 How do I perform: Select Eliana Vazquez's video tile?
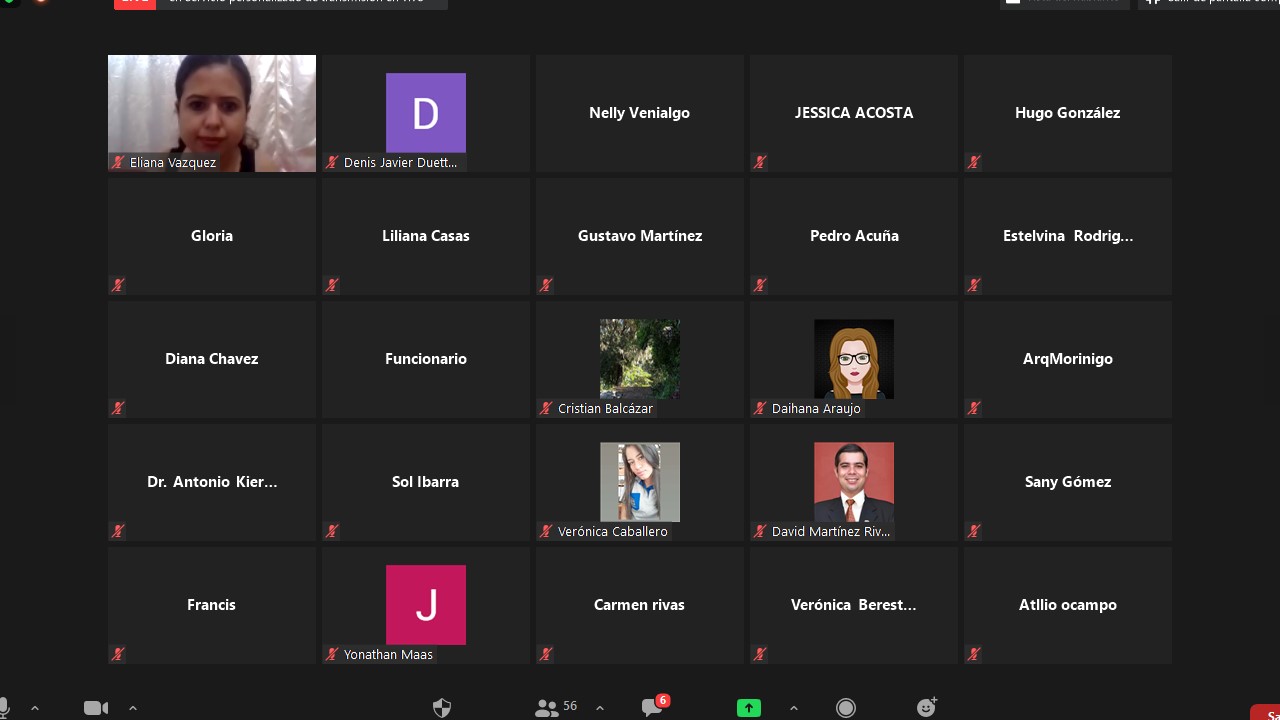212,113
